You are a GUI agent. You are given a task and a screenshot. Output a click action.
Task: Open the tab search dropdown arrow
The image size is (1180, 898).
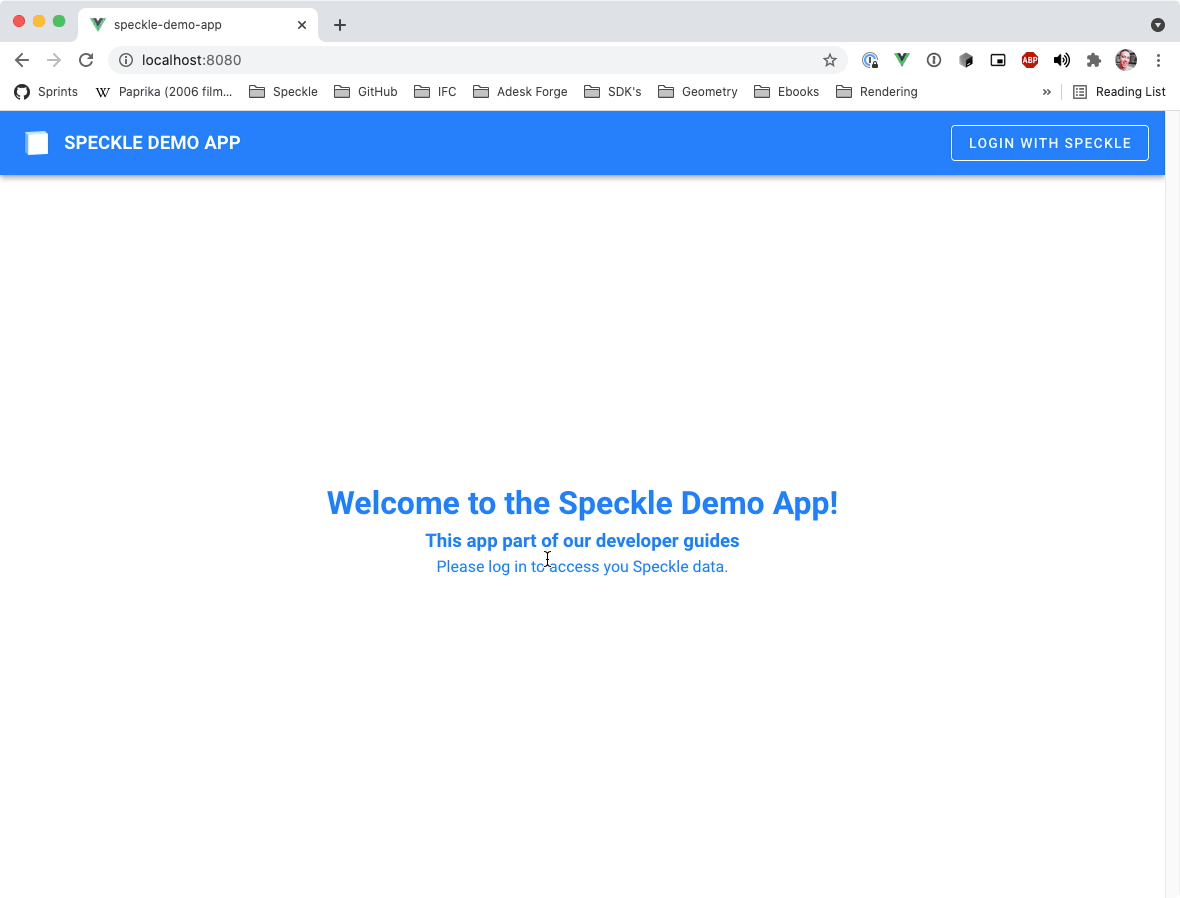(x=1158, y=25)
